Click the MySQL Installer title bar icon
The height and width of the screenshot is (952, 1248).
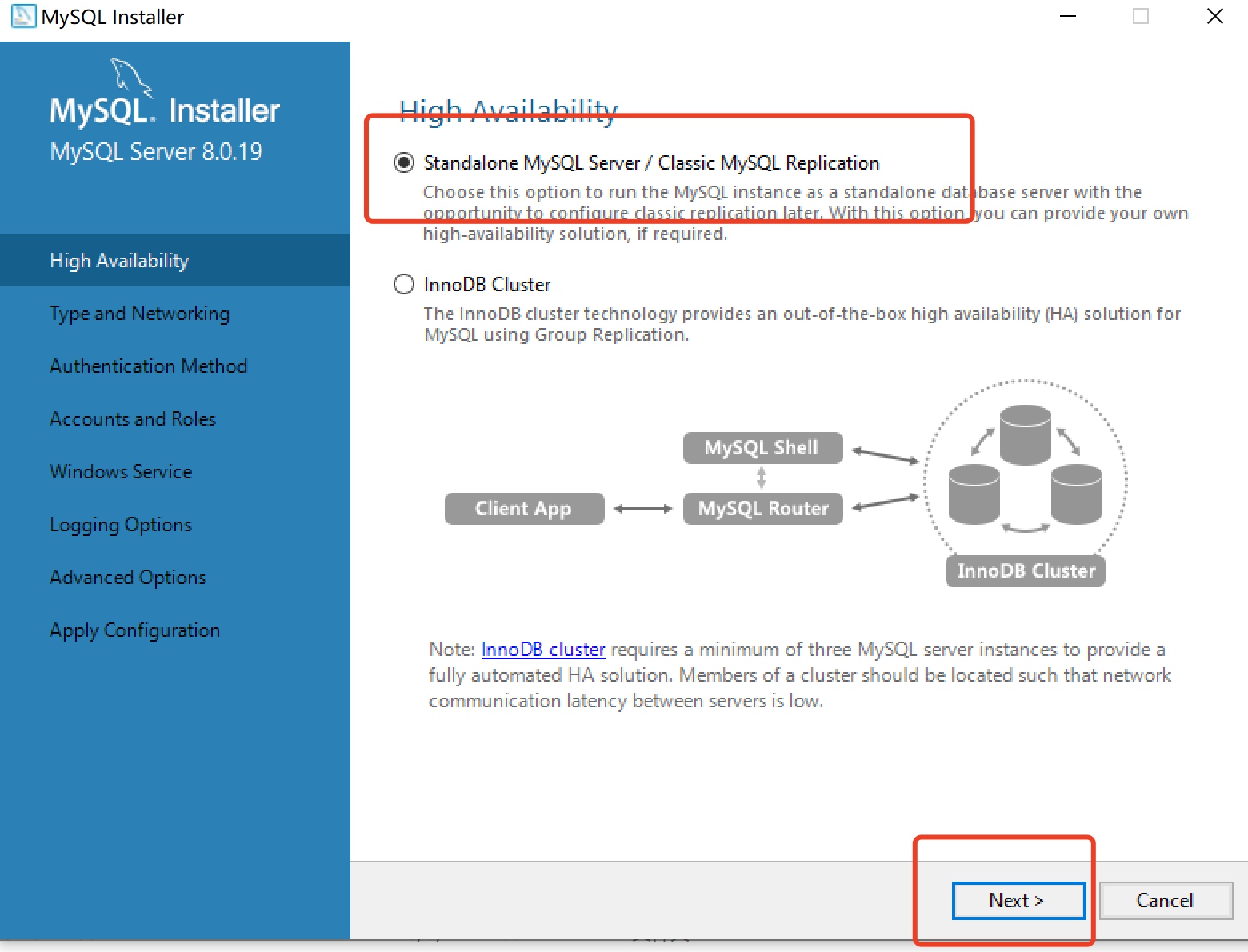click(x=23, y=16)
